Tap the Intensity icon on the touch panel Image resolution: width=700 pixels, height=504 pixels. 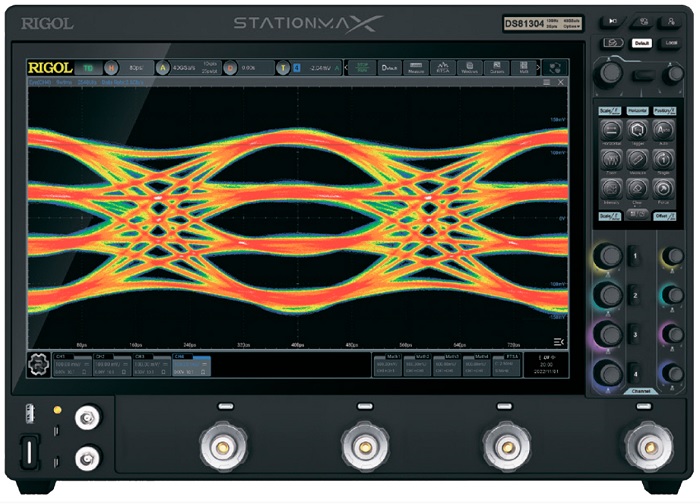[x=610, y=187]
